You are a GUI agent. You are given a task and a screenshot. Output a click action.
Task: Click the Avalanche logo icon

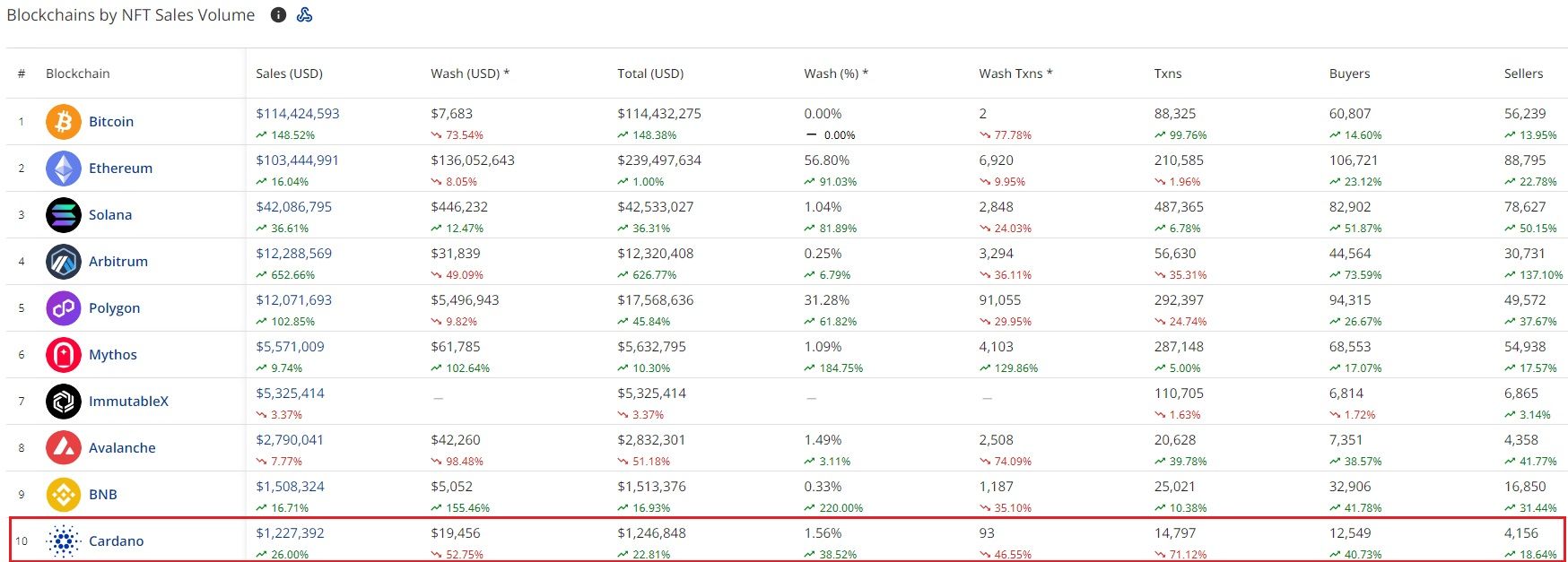click(x=64, y=448)
